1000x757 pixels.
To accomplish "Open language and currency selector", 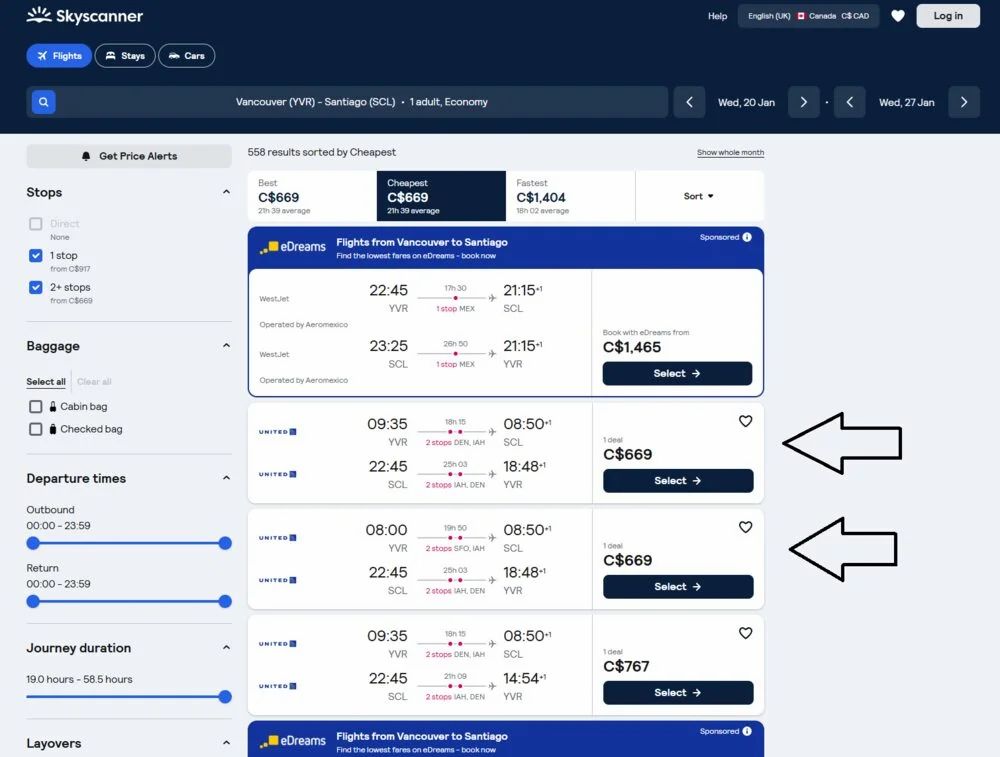I will pyautogui.click(x=808, y=16).
